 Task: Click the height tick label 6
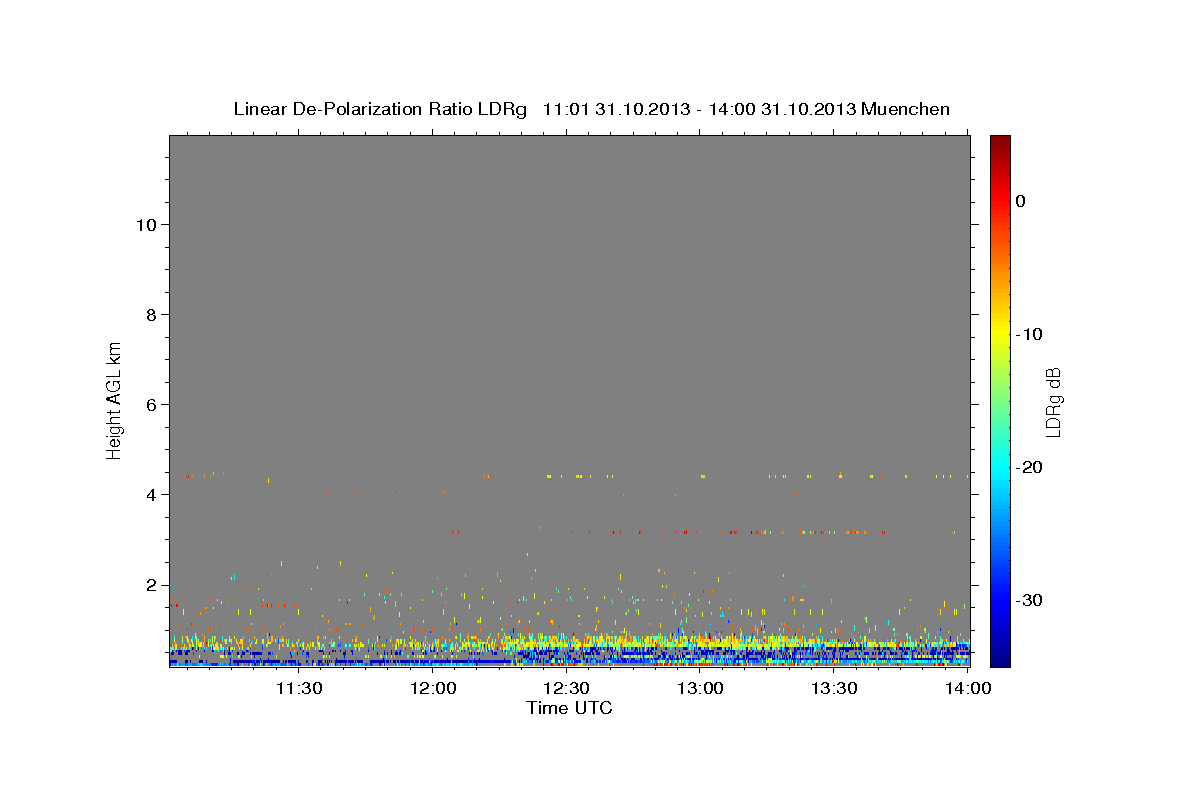point(150,405)
